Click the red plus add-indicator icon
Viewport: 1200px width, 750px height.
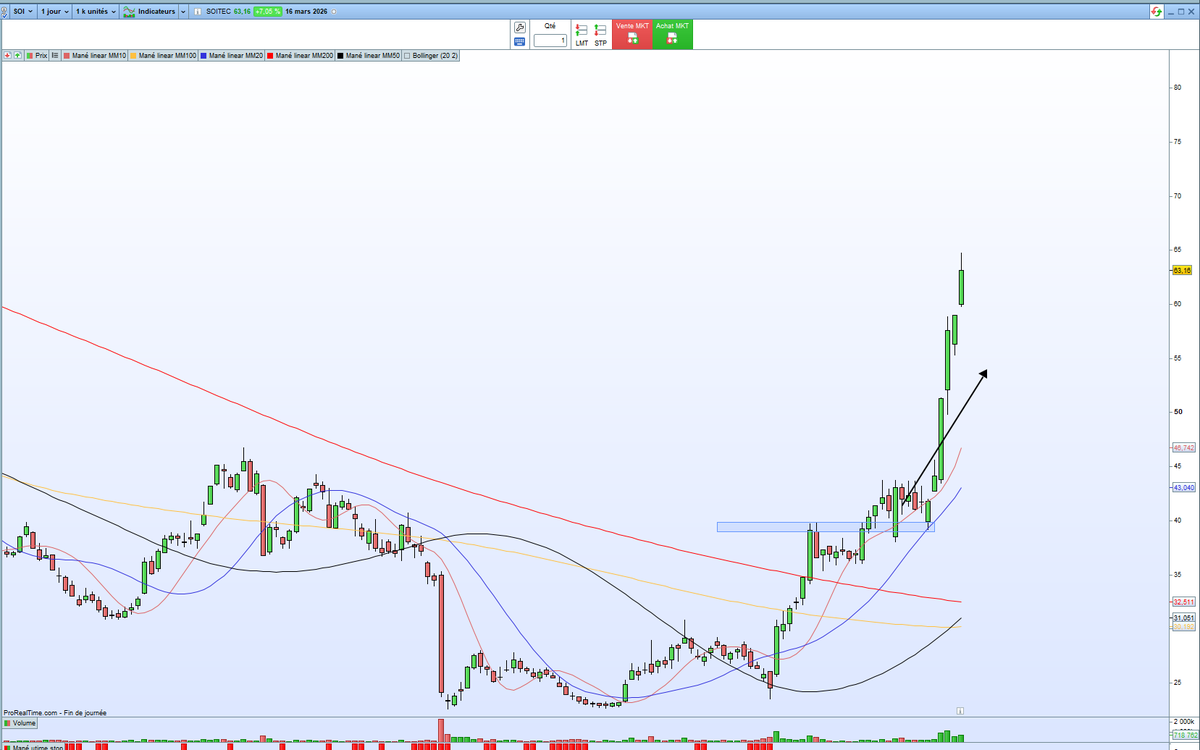click(7, 56)
